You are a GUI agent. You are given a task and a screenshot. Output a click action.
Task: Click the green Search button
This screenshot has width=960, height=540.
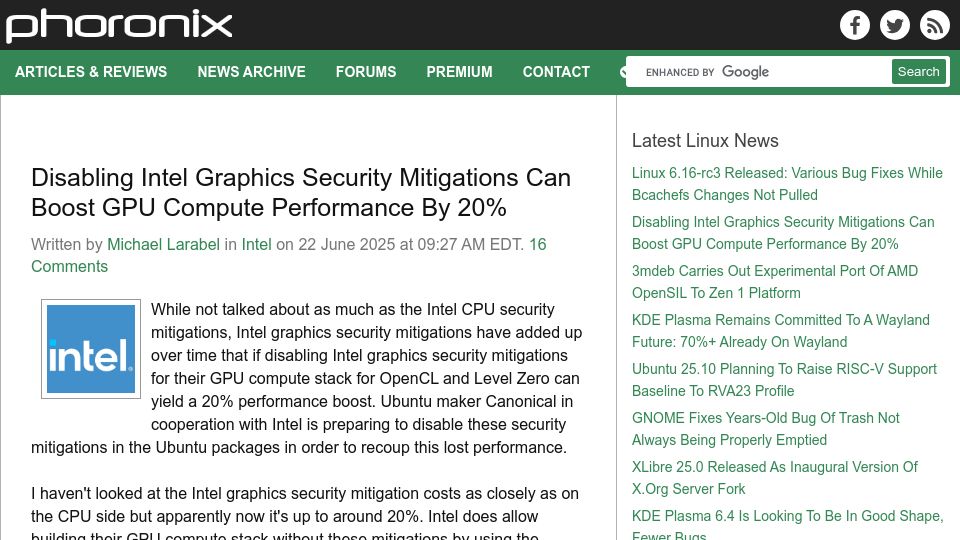click(x=918, y=72)
